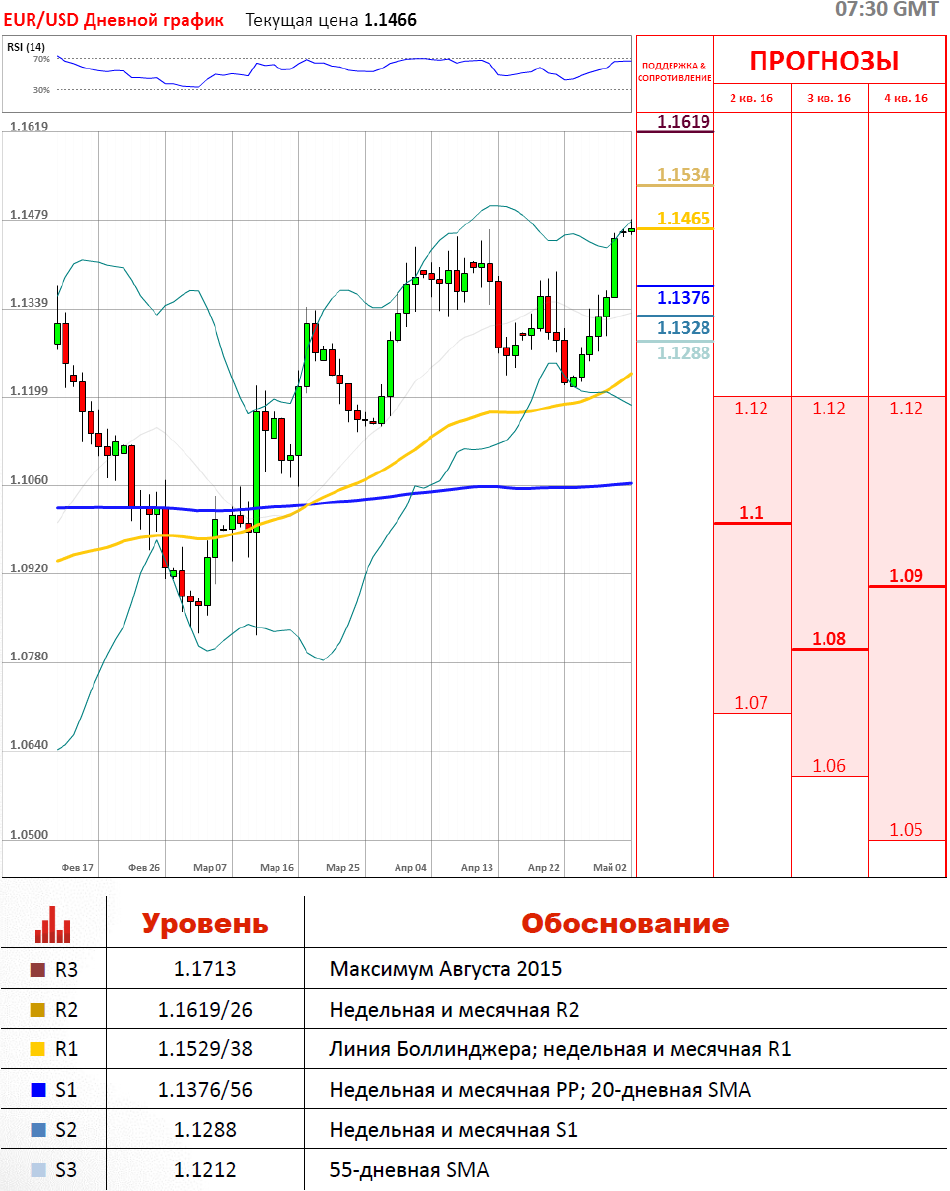This screenshot has height=1191, width=950.
Task: Click the R3 level value 1.1713
Action: pos(205,969)
